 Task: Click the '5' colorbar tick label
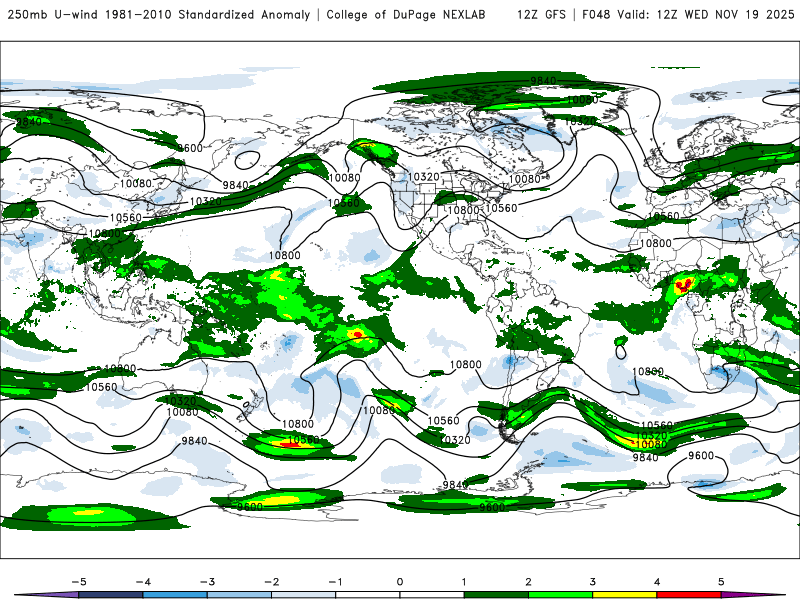tap(721, 582)
